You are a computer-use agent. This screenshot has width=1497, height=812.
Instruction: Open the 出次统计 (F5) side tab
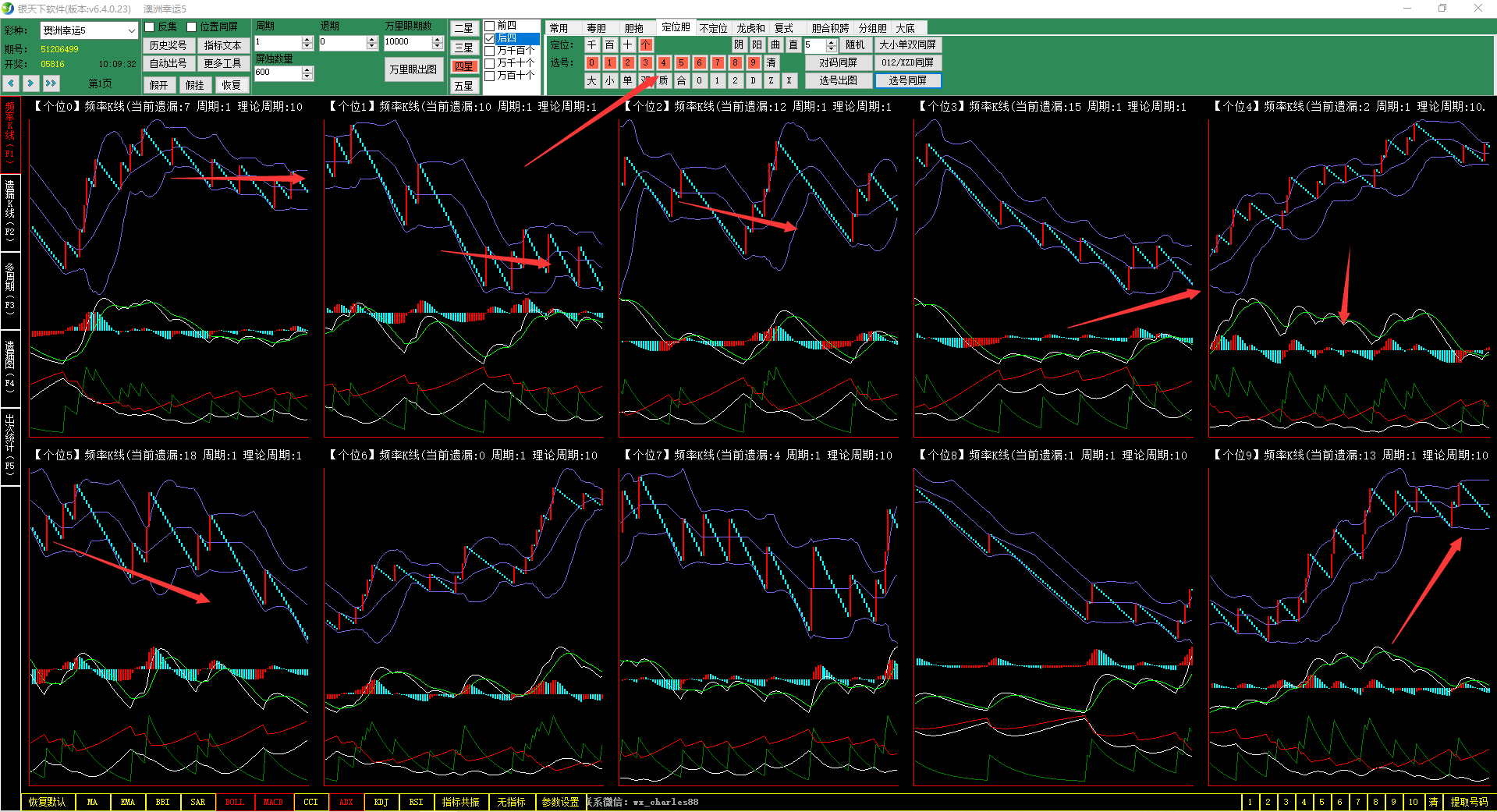(x=10, y=445)
